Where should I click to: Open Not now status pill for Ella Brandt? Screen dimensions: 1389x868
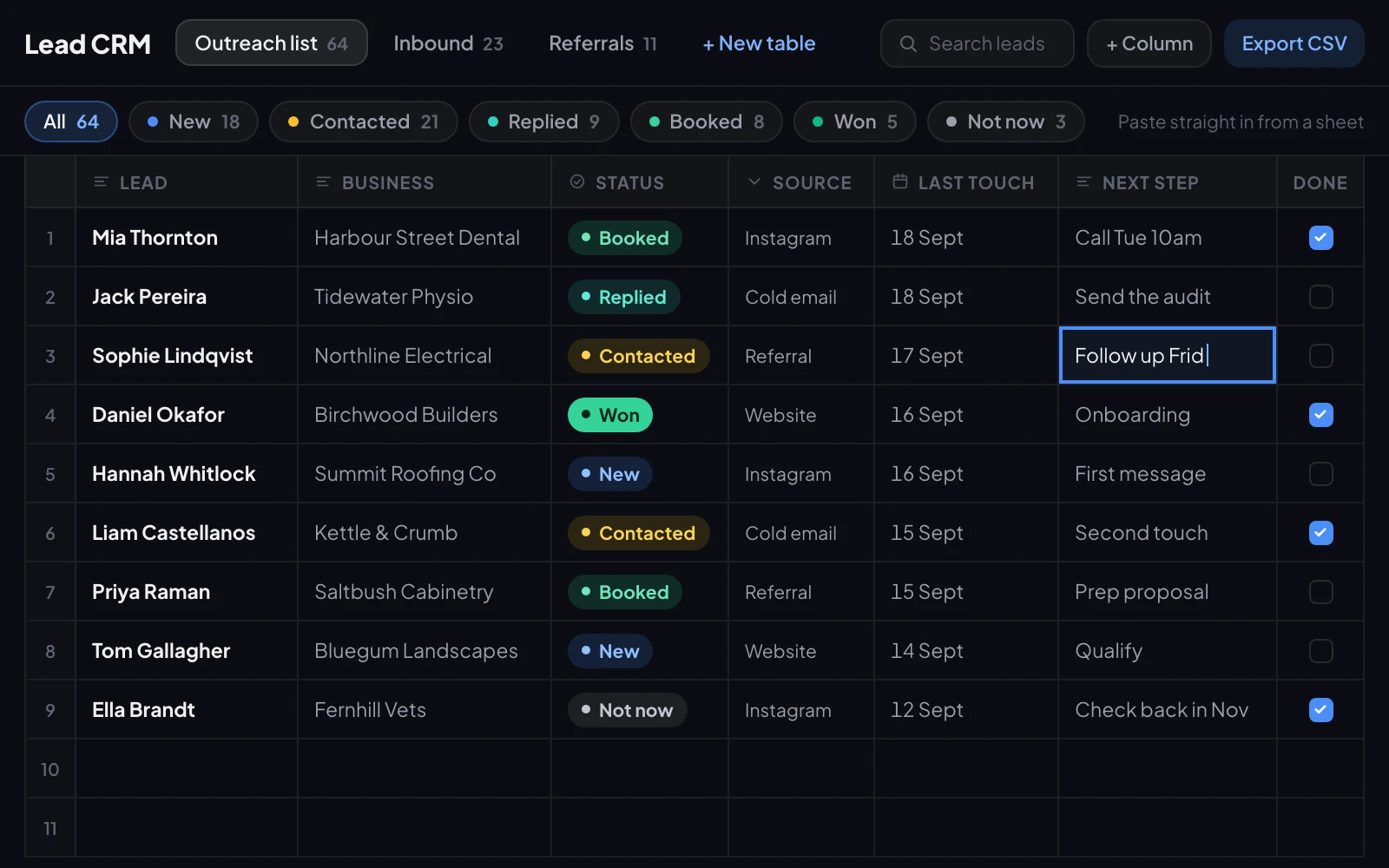coord(628,710)
